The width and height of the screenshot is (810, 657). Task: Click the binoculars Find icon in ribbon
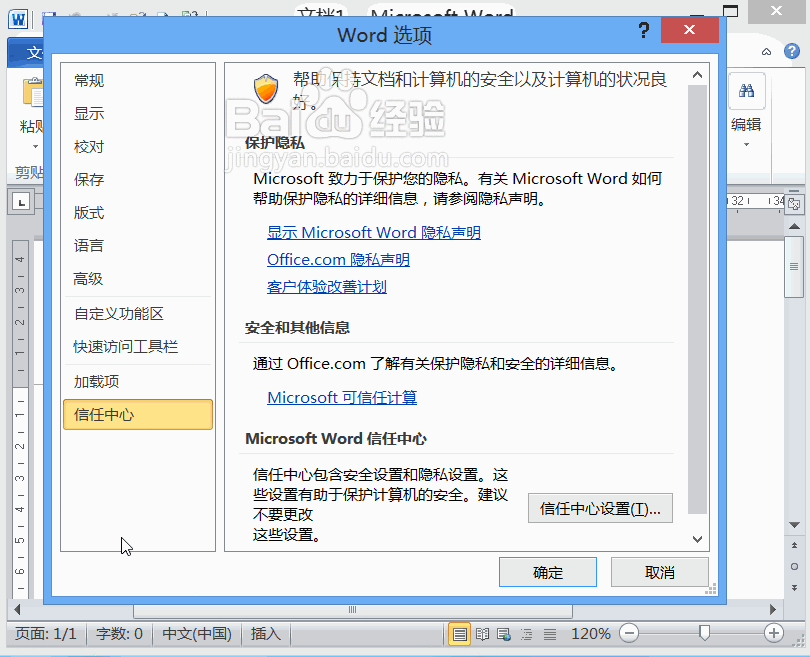[746, 91]
